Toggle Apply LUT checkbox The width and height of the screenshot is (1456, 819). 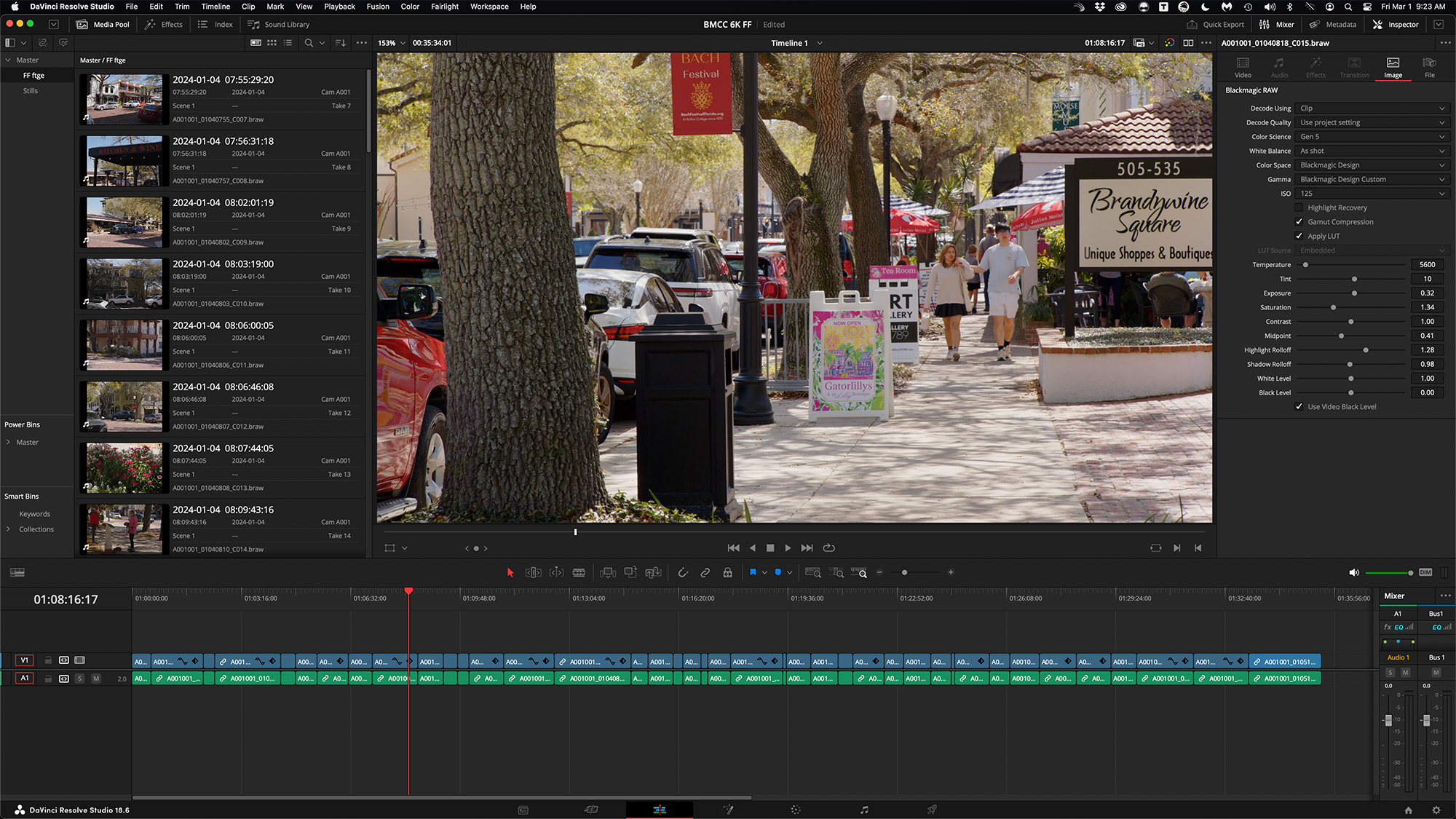(1300, 235)
